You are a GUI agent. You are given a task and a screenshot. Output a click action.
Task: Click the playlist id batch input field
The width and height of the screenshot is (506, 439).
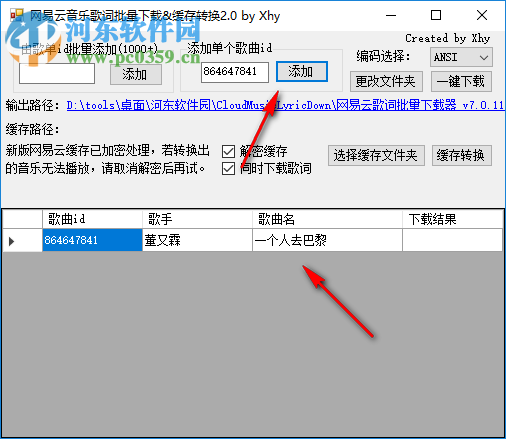pyautogui.click(x=57, y=73)
